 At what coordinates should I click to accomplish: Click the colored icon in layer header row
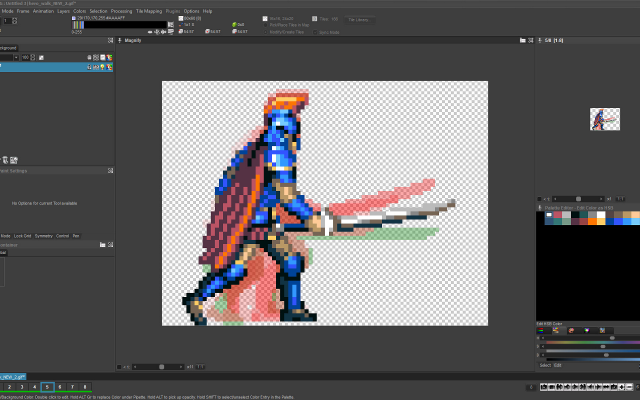coord(109,58)
